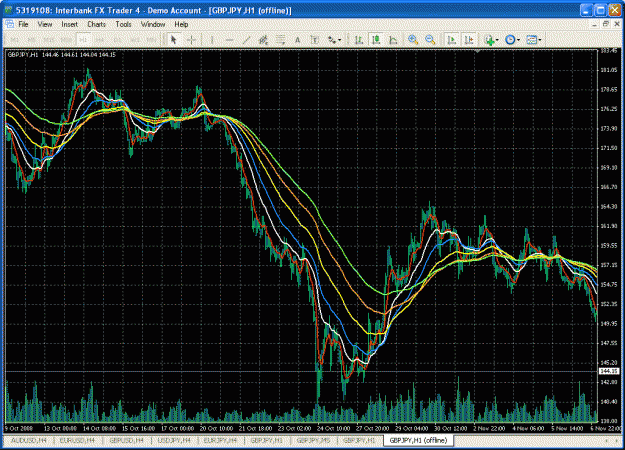Image resolution: width=625 pixels, height=450 pixels.
Task: Switch to the EURUSD,H4 chart tab
Action: coord(77,440)
